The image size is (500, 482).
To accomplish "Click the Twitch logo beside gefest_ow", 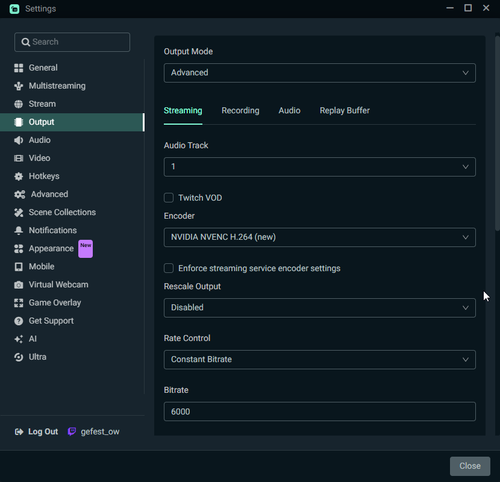I will tap(72, 432).
